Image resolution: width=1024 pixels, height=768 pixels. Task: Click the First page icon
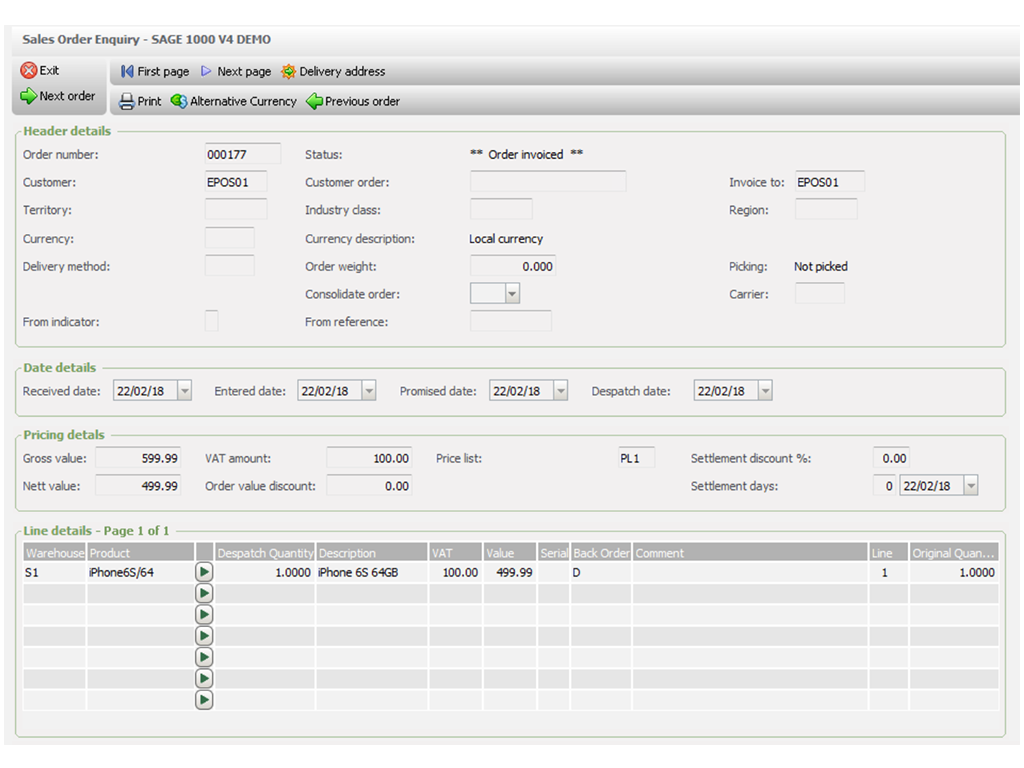tap(127, 71)
